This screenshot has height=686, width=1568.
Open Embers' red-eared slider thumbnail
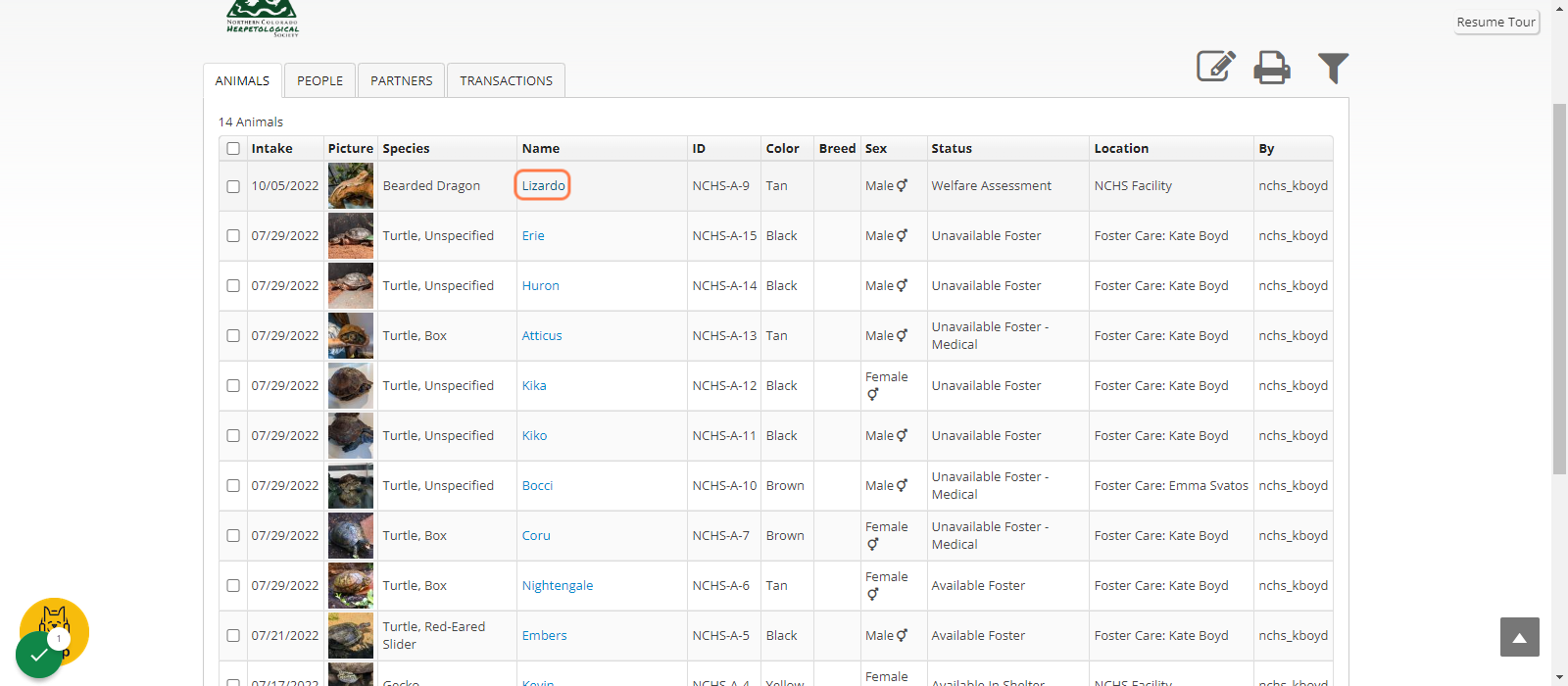point(351,636)
